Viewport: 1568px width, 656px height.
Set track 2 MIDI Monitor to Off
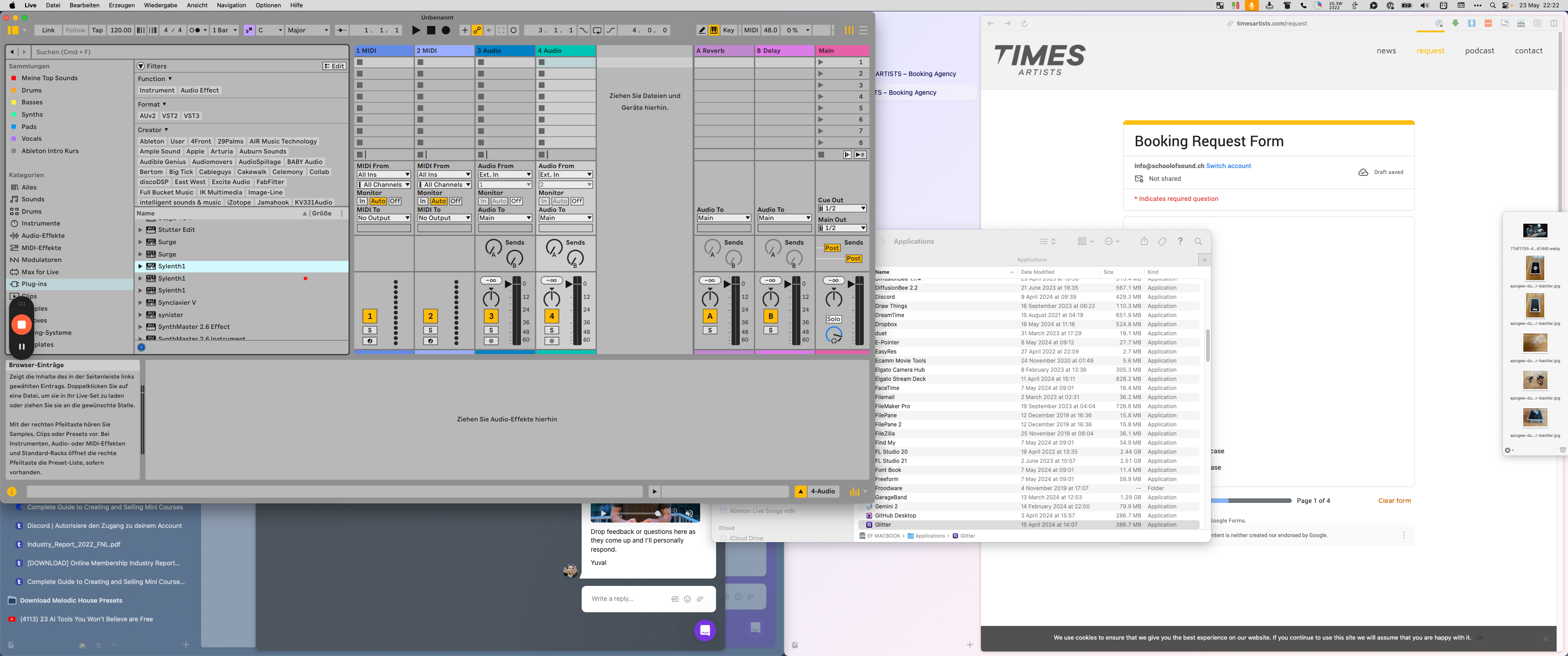coord(455,201)
